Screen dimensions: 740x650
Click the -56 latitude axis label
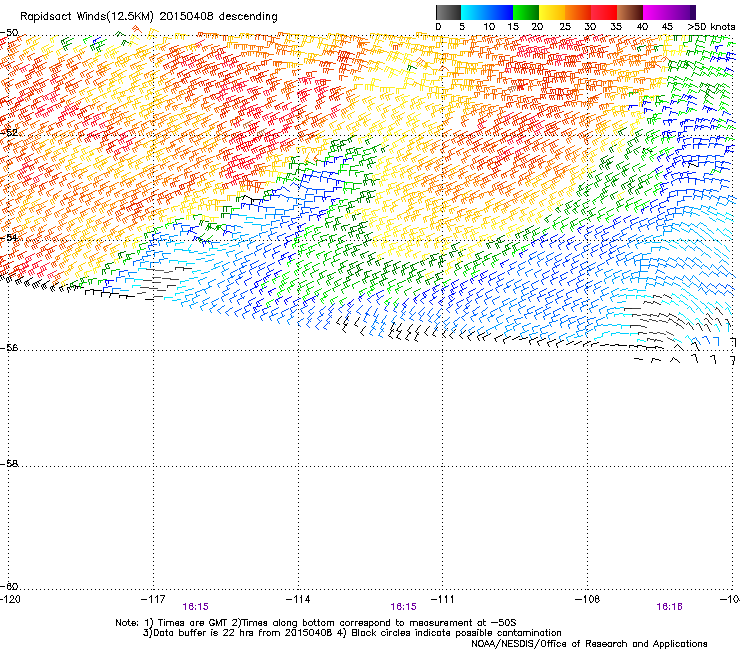pyautogui.click(x=9, y=348)
